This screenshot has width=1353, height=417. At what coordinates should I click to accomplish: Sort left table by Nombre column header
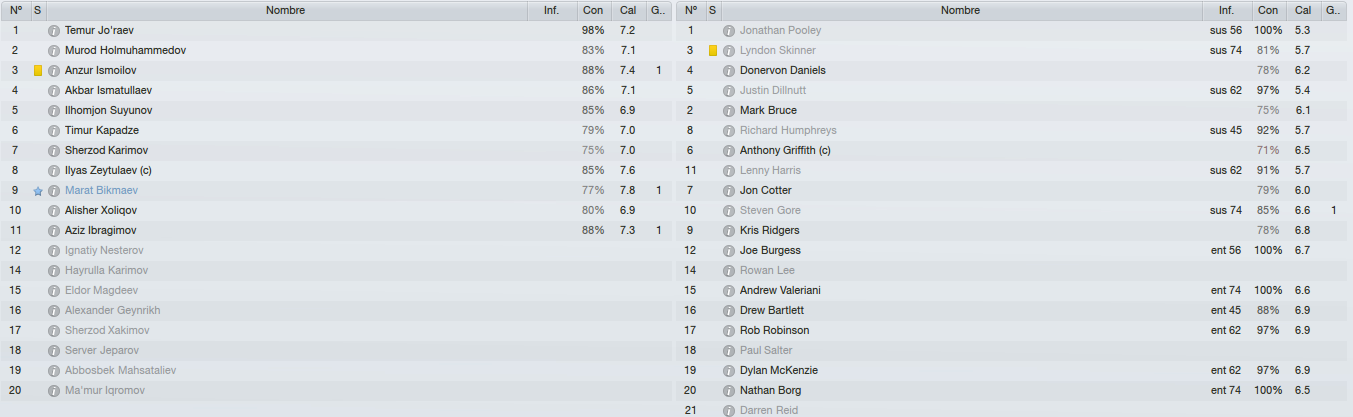click(286, 10)
